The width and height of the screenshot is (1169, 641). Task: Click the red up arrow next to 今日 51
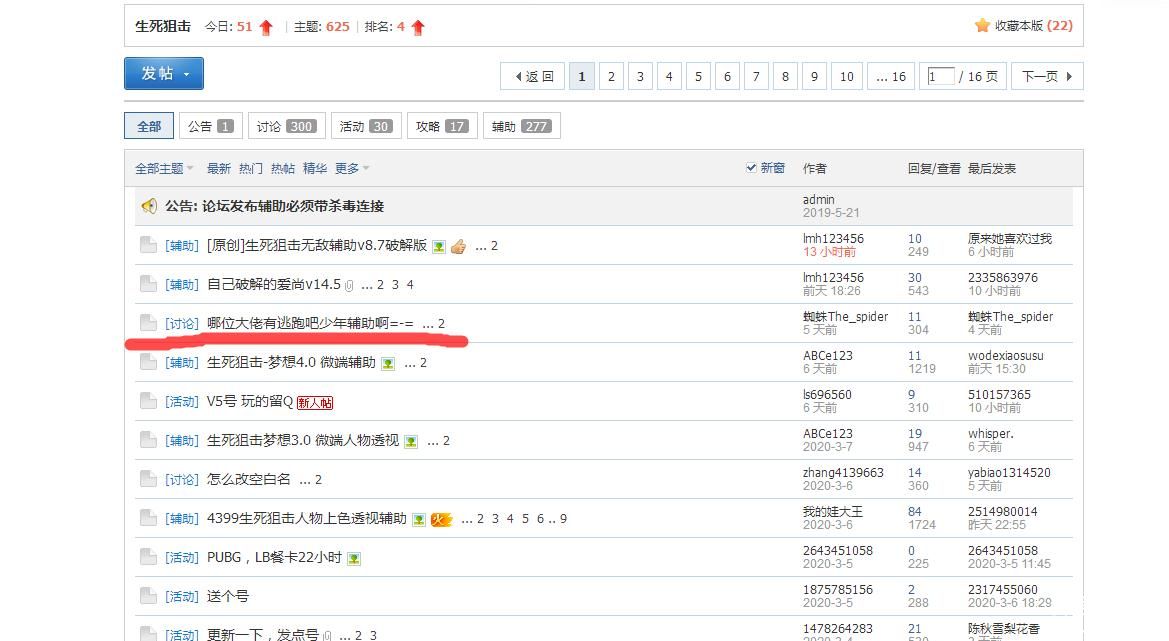[x=266, y=28]
